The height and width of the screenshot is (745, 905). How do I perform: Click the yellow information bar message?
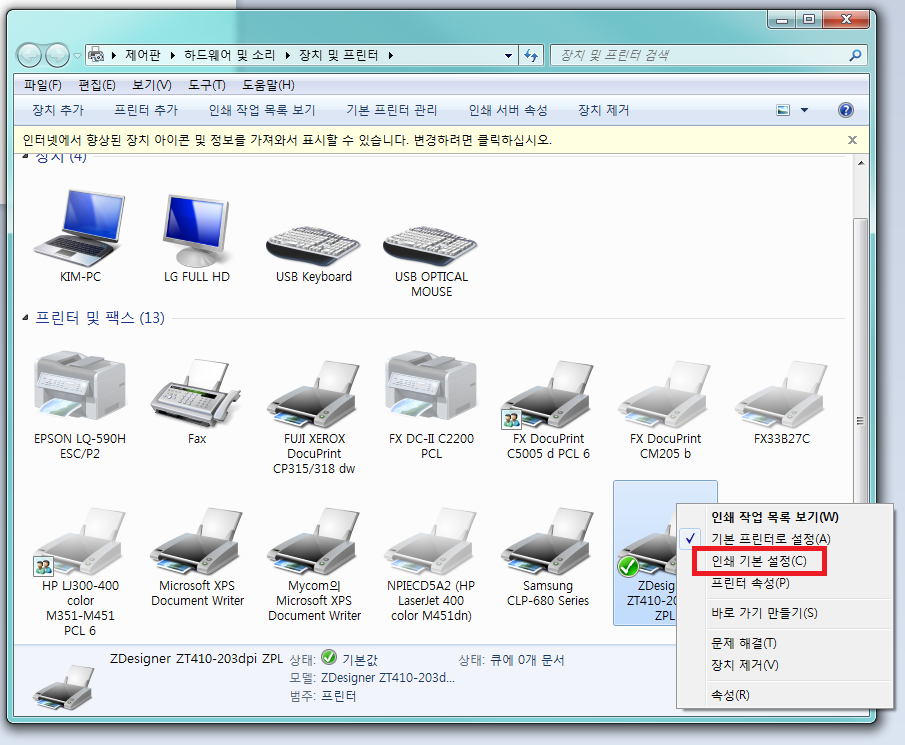tap(287, 140)
